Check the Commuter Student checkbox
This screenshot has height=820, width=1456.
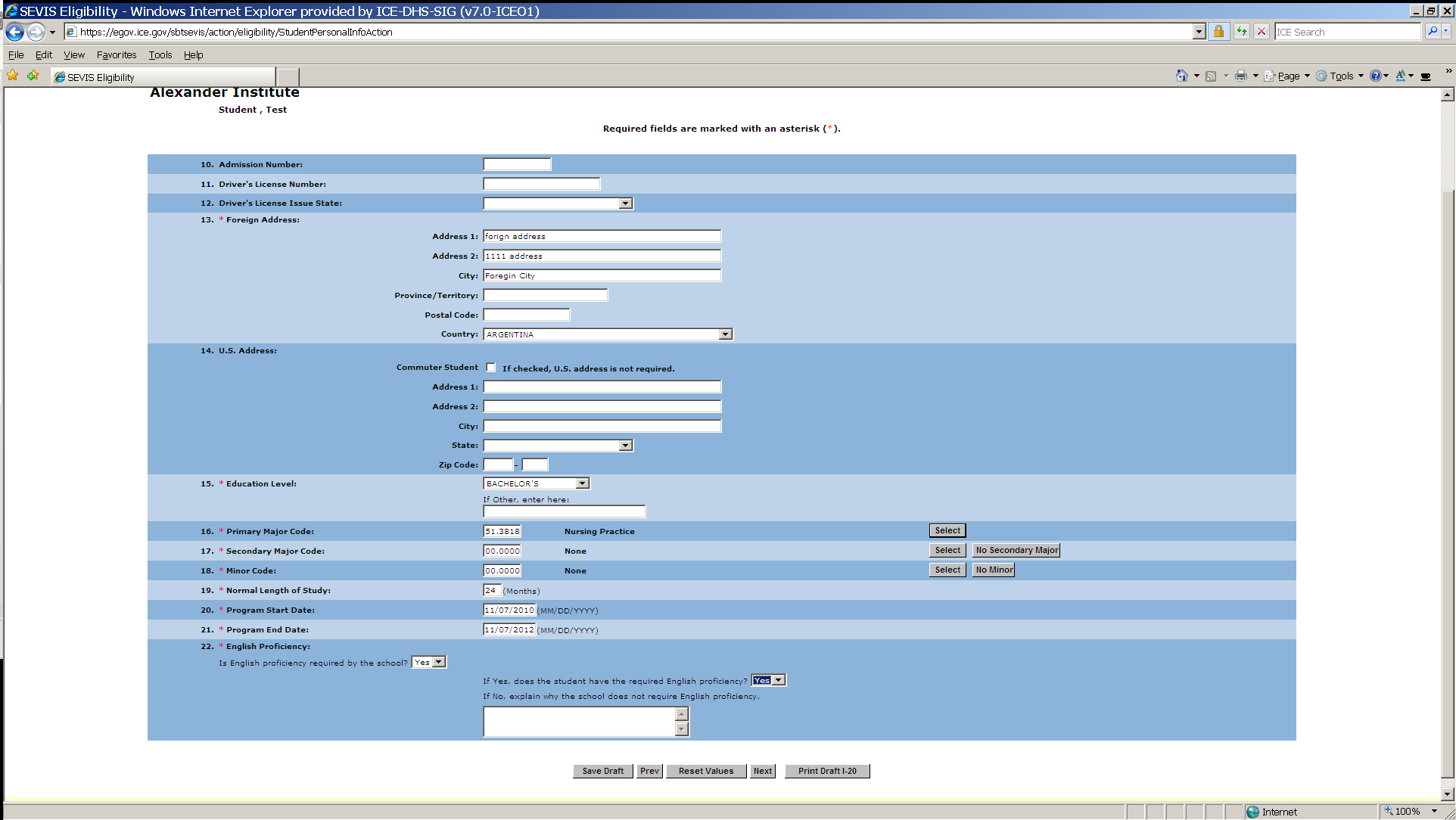coord(491,368)
